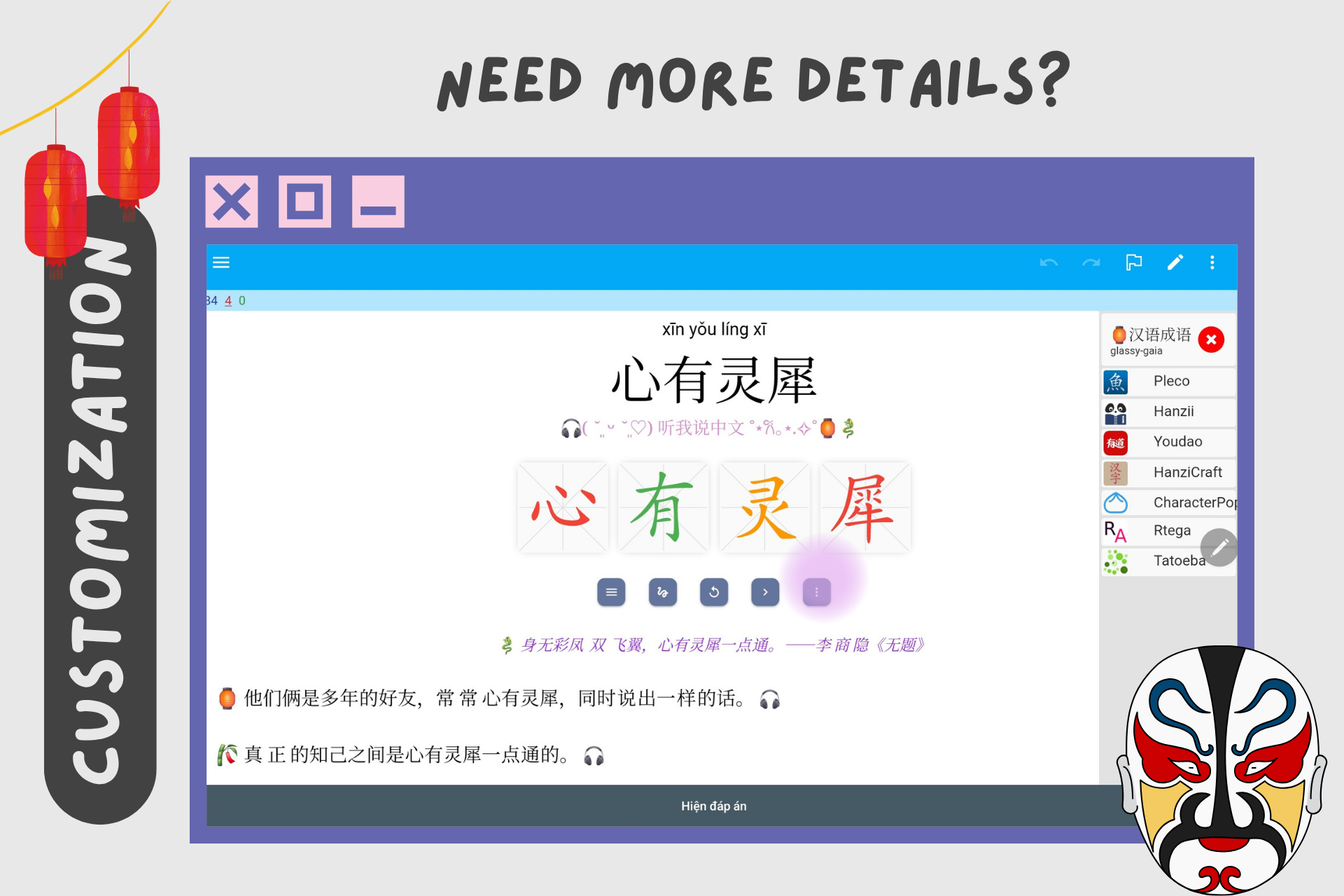Image resolution: width=1344 pixels, height=896 pixels.
Task: Open the three-dot overflow menu
Action: coord(1212,262)
